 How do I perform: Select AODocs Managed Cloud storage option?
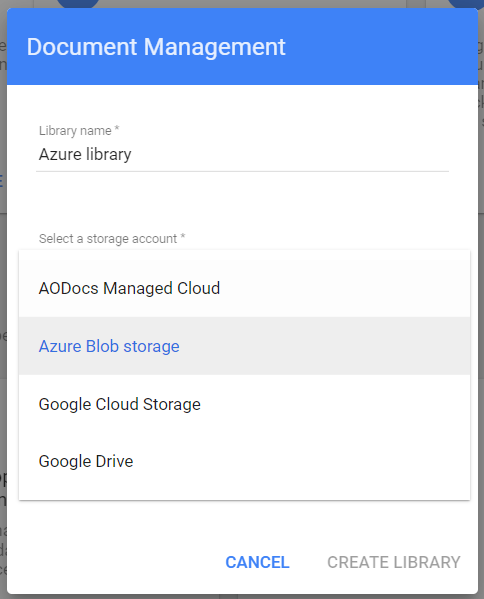[x=244, y=288]
